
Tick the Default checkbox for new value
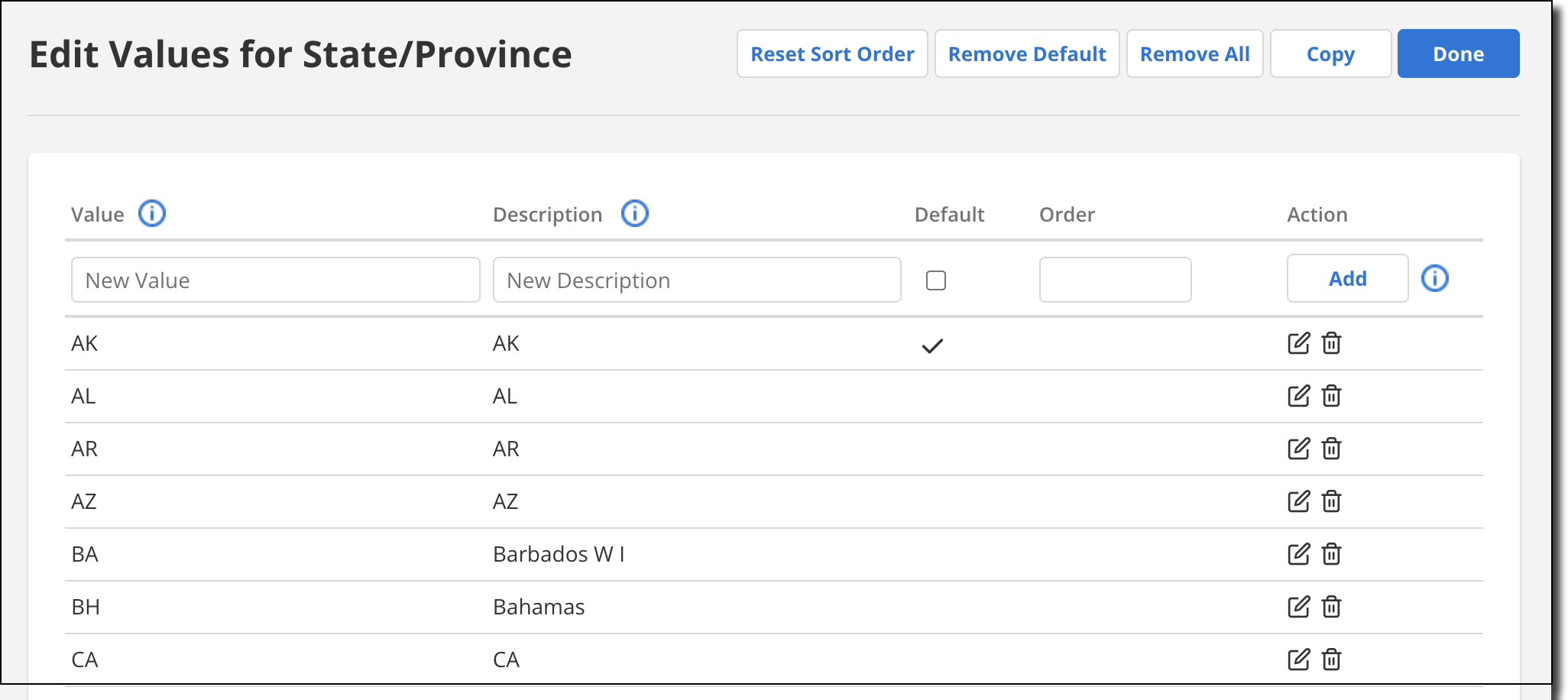[x=935, y=280]
